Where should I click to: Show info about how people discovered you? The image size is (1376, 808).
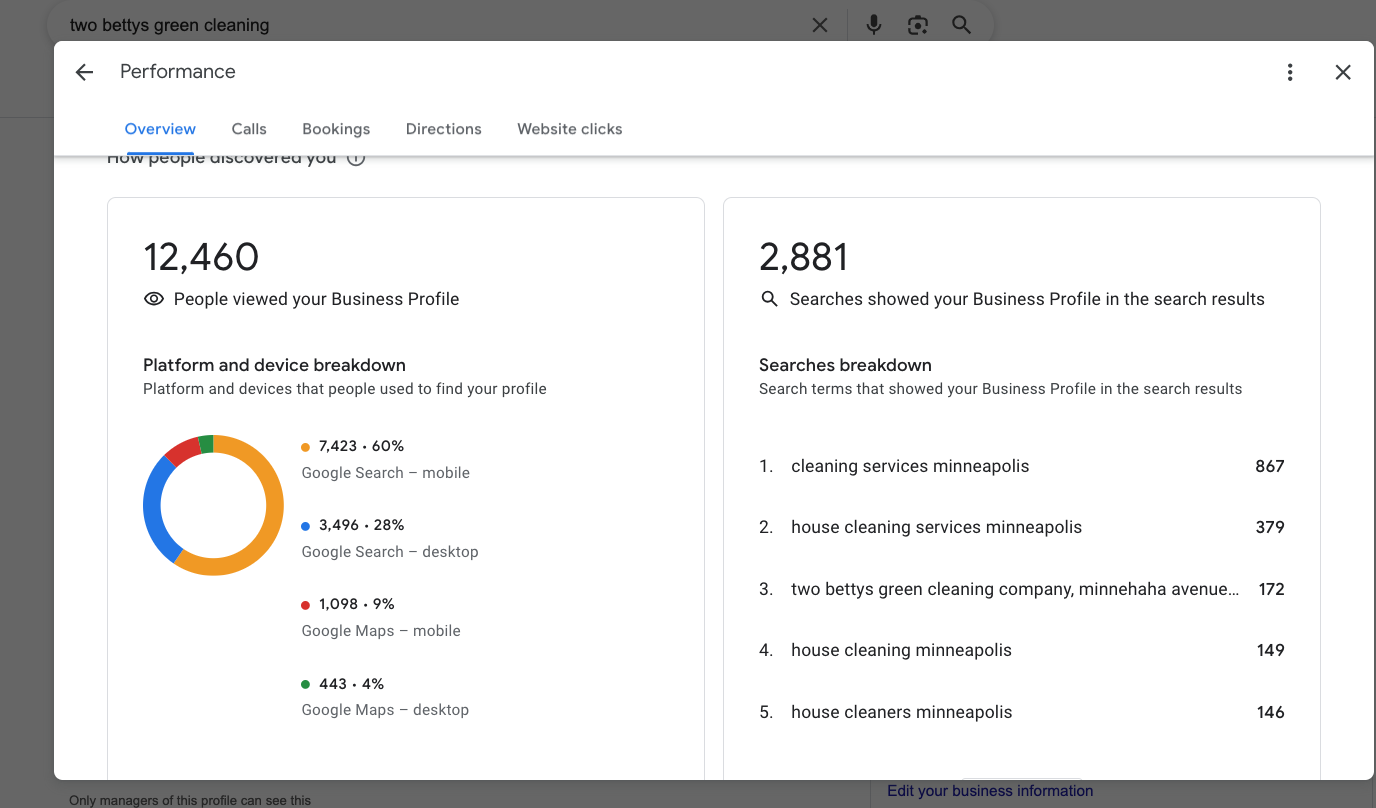(355, 158)
